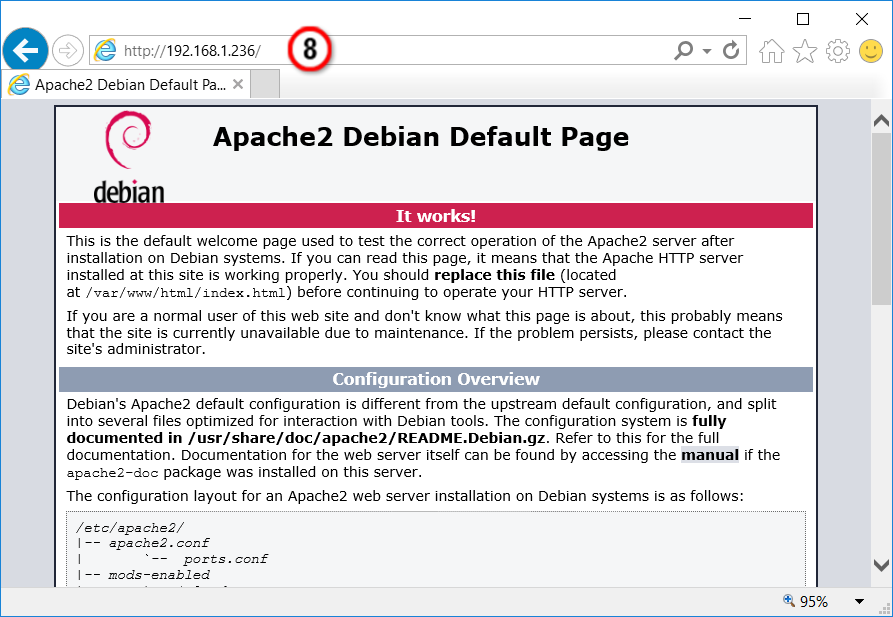Minimize the Internet Explorer window
The image size is (893, 617).
click(744, 19)
